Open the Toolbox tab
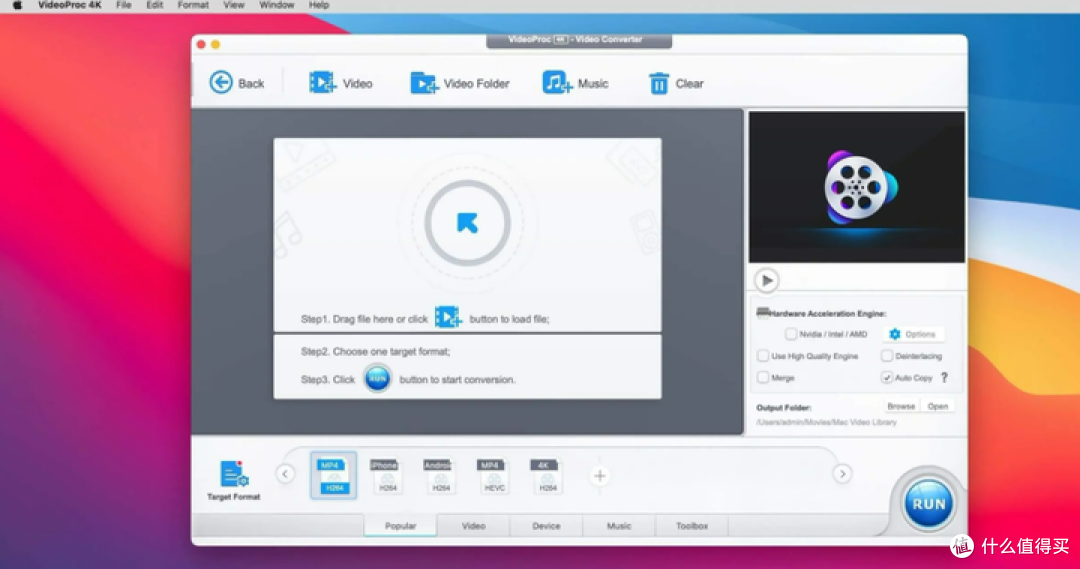 pyautogui.click(x=692, y=526)
